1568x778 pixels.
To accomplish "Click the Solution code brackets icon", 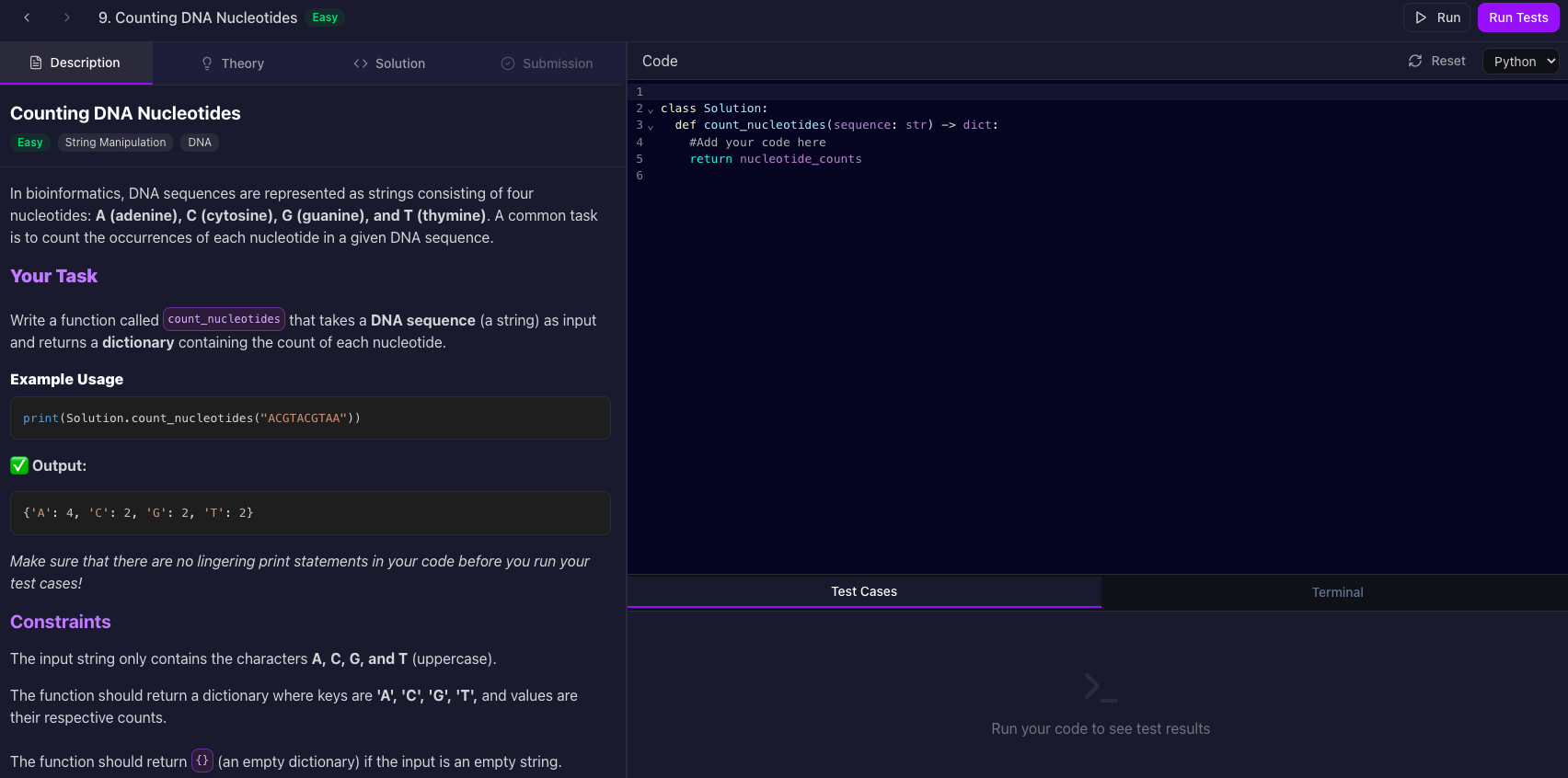I will click(x=361, y=63).
